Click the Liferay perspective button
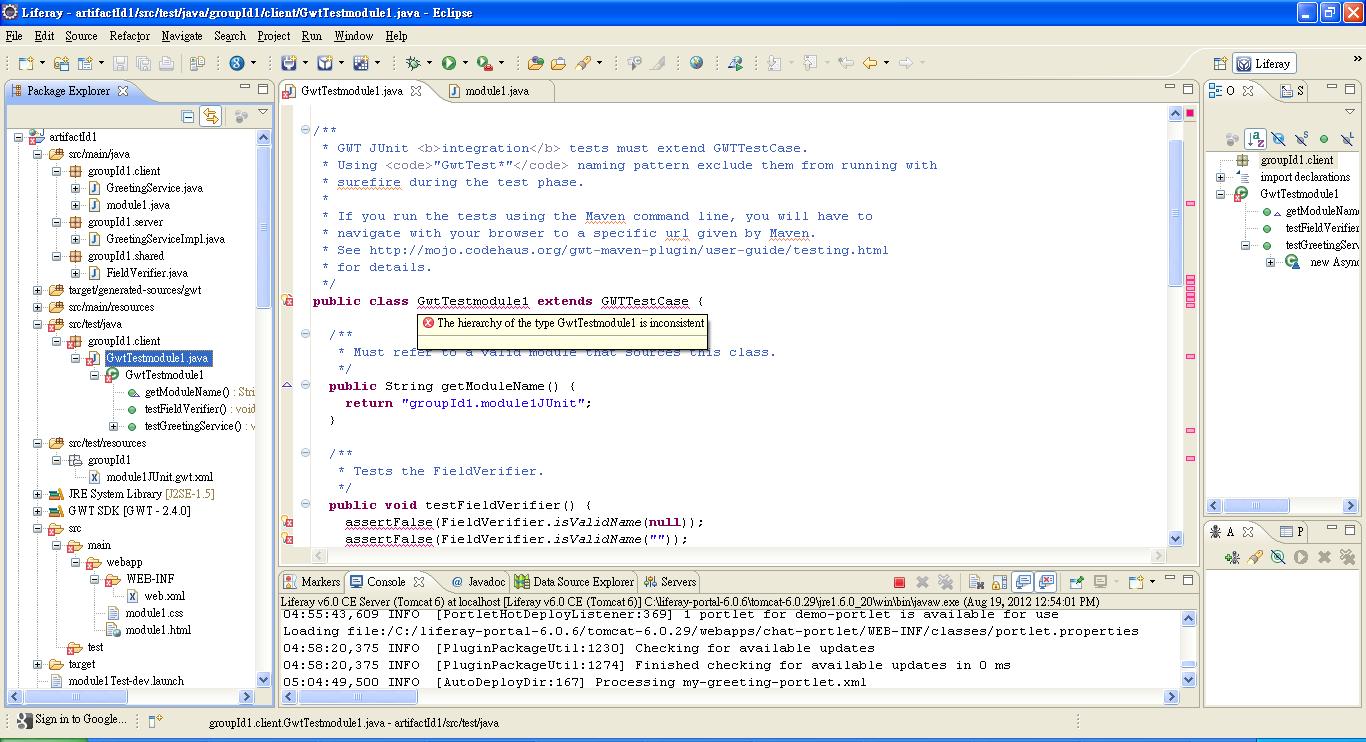 click(1263, 64)
